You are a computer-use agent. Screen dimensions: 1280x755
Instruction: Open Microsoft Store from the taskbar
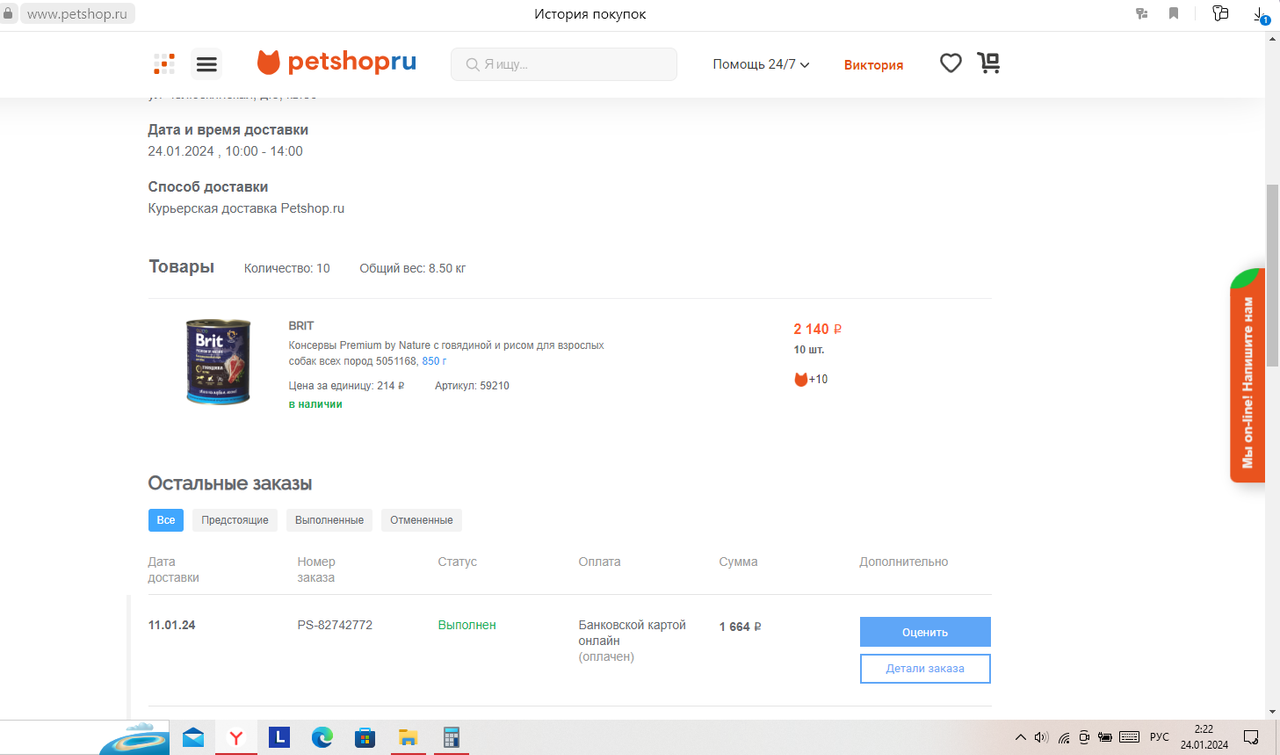pos(365,738)
